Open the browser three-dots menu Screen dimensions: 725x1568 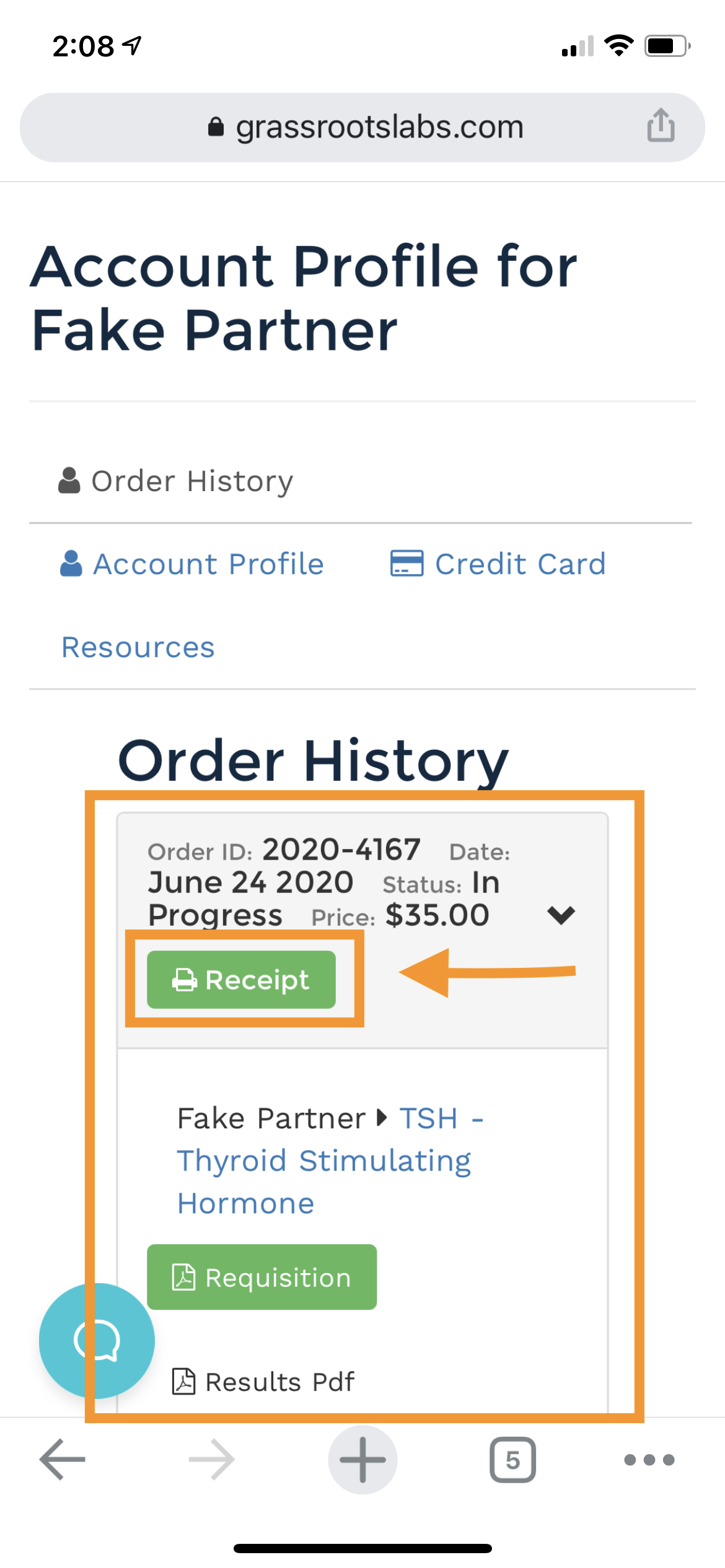pyautogui.click(x=649, y=1460)
